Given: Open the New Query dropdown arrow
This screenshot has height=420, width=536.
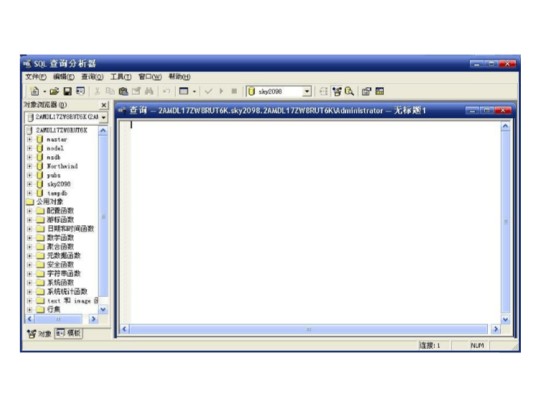Looking at the screenshot, I should [44, 92].
